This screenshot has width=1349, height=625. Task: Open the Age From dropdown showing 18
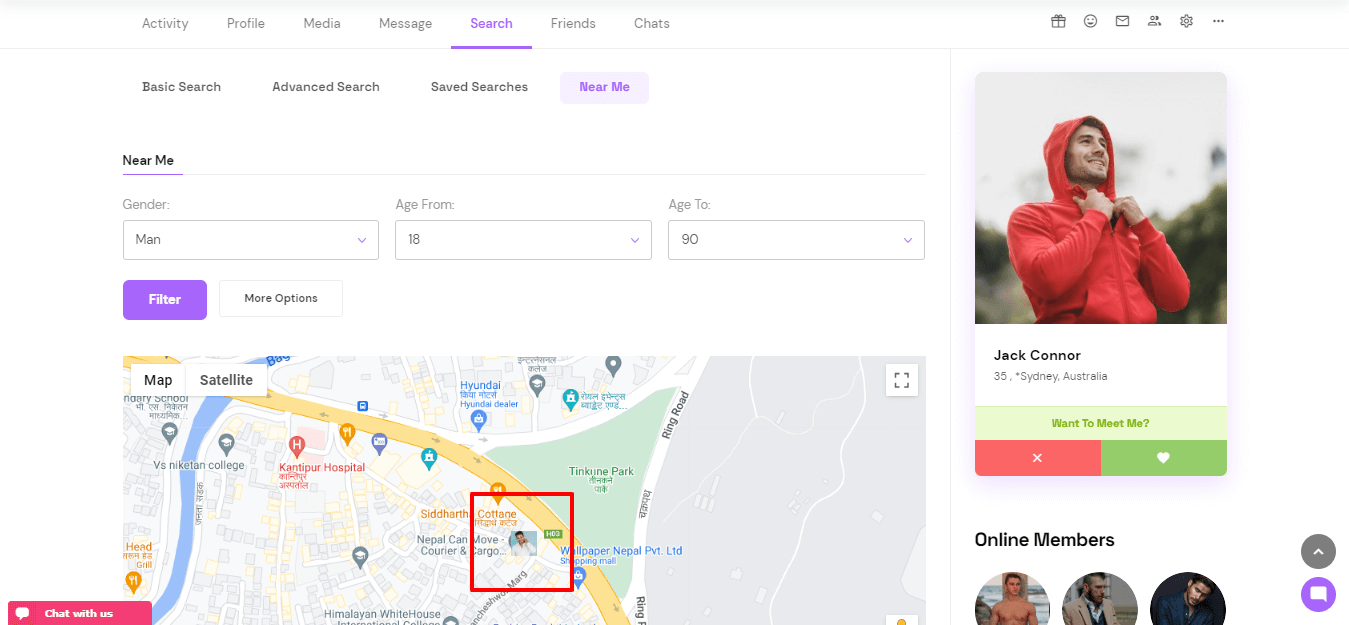click(523, 240)
